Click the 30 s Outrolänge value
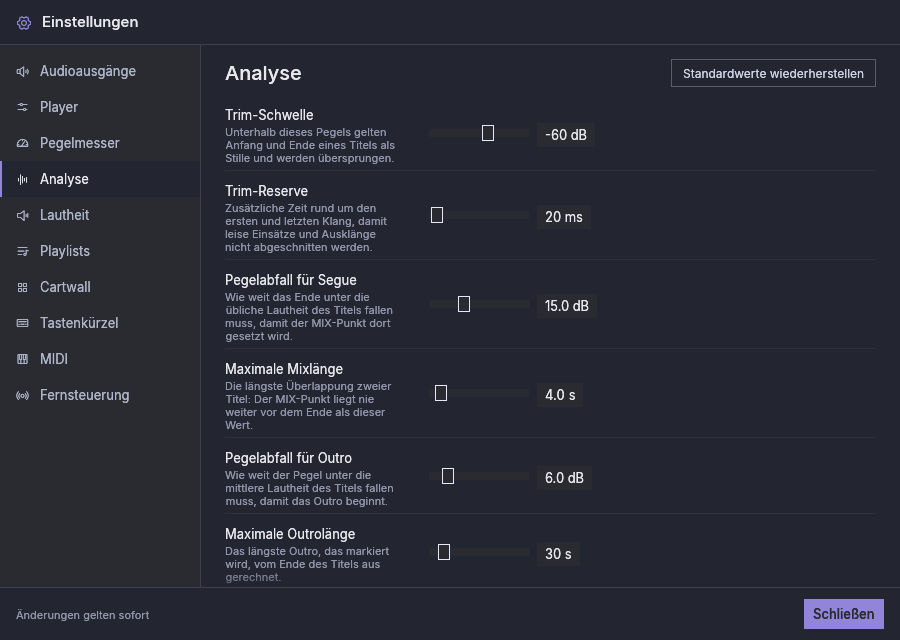 (x=558, y=554)
